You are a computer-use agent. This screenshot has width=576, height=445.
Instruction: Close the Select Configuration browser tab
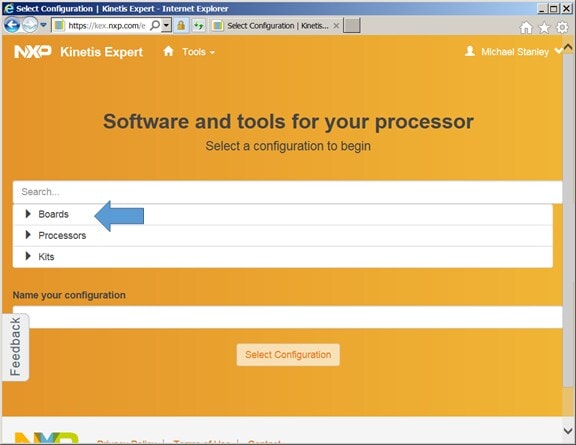pos(336,26)
